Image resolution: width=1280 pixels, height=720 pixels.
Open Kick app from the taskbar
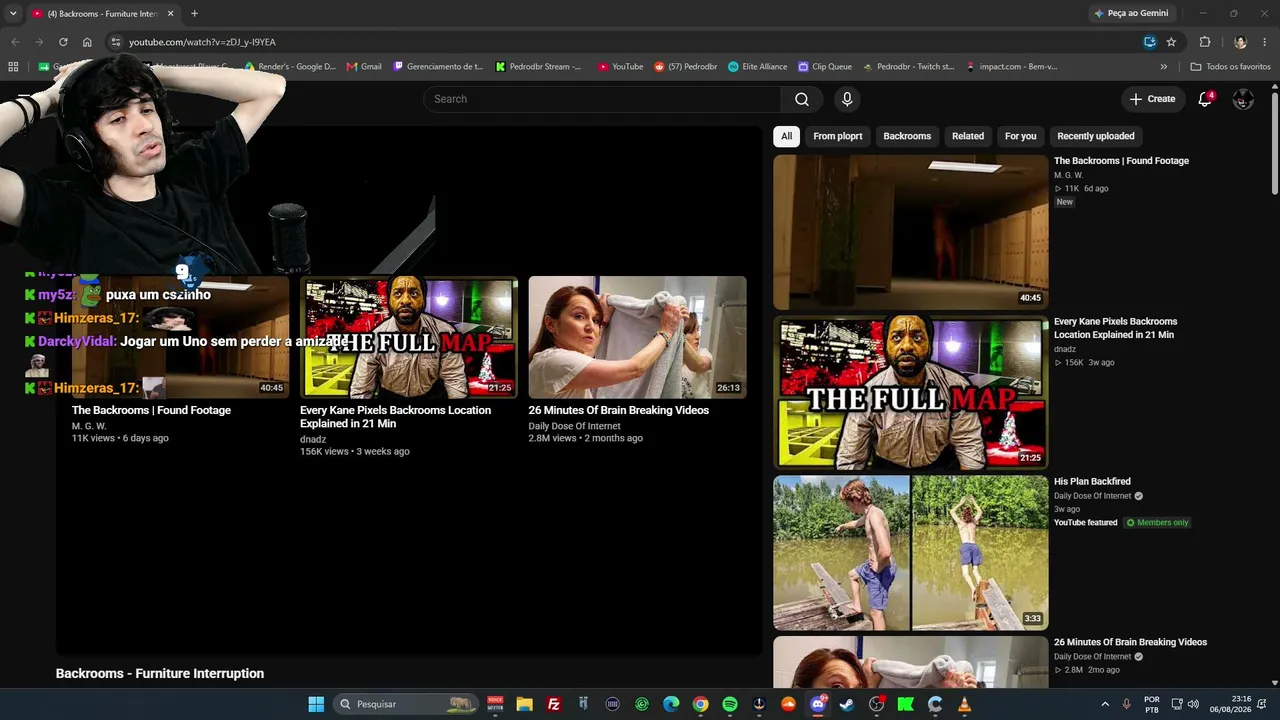tap(906, 704)
